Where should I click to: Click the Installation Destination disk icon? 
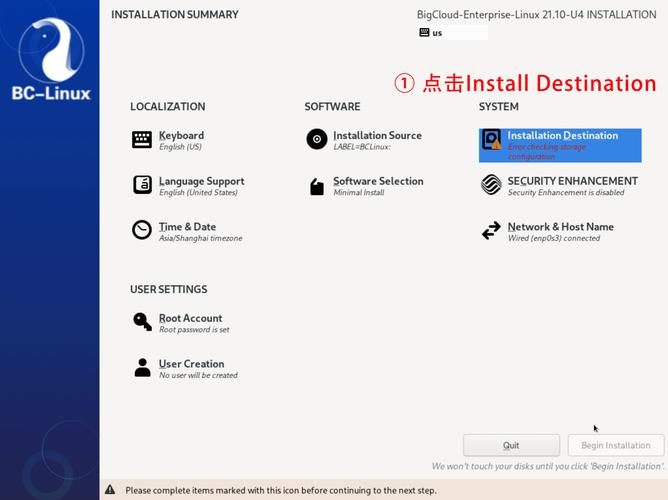click(x=491, y=140)
